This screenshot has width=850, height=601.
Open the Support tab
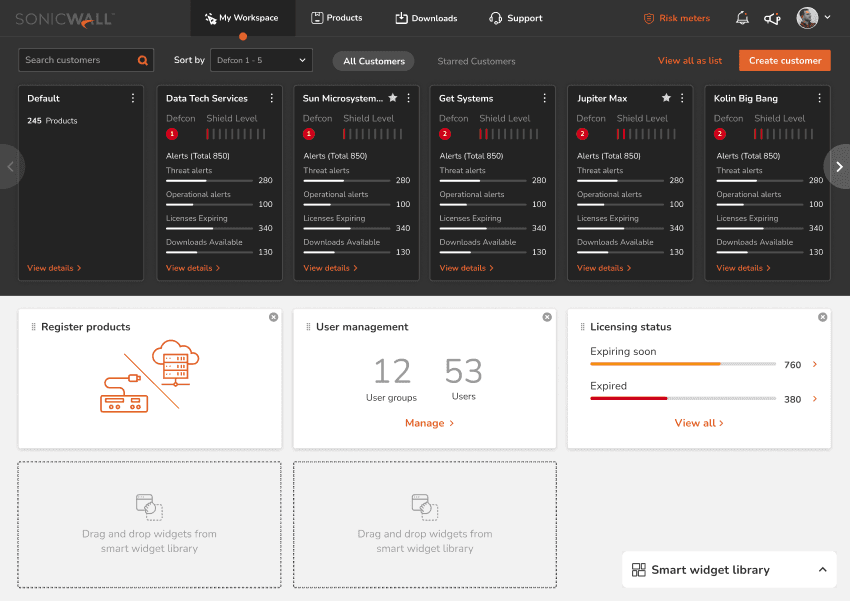(x=516, y=18)
